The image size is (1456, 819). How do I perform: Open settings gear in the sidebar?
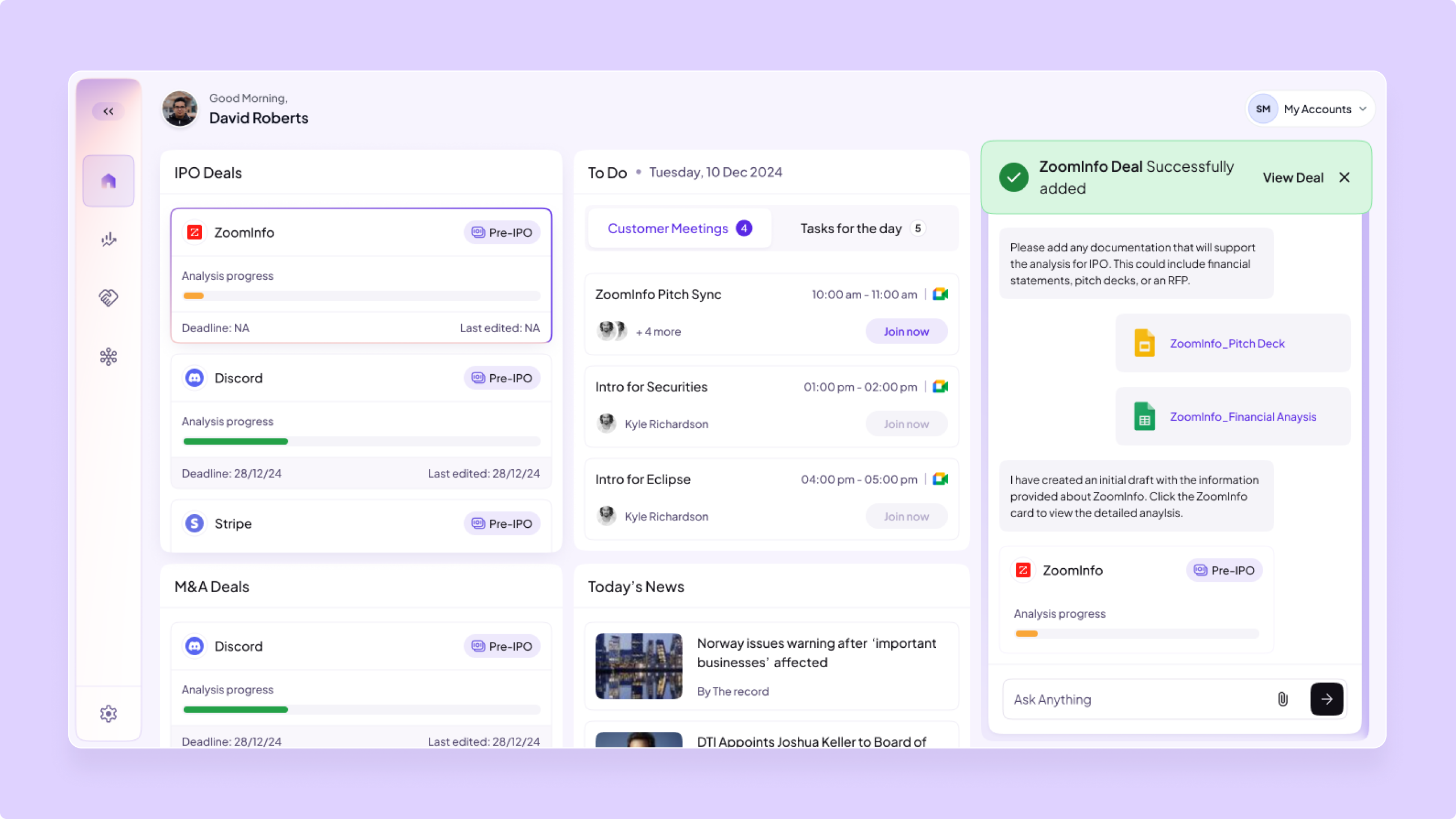(x=108, y=713)
